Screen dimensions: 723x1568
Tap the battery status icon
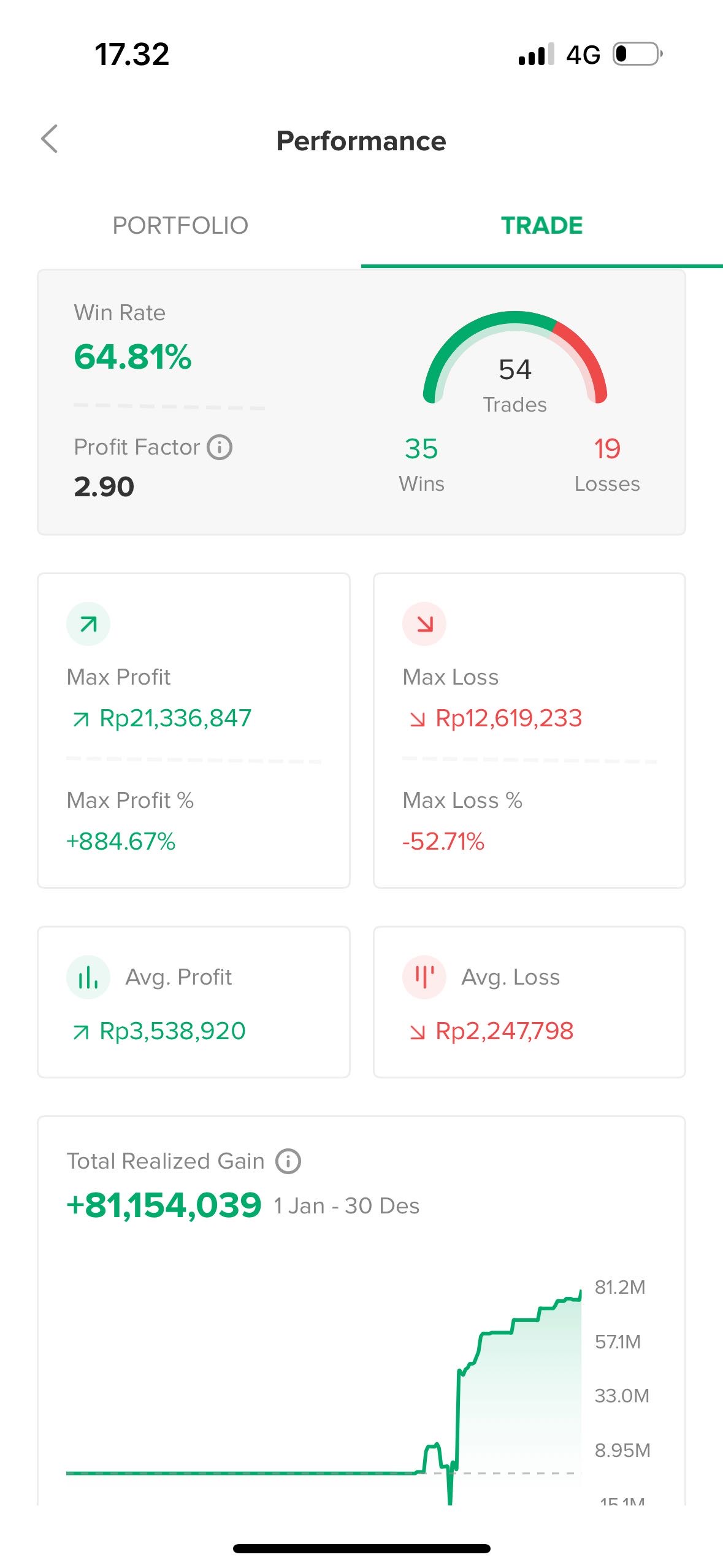click(x=637, y=54)
